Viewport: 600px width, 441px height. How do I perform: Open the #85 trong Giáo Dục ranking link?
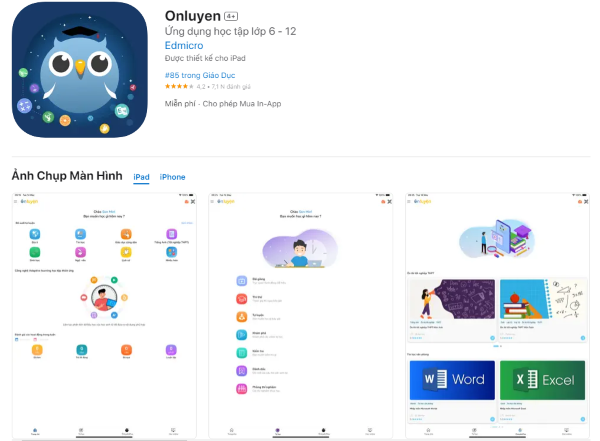click(200, 75)
